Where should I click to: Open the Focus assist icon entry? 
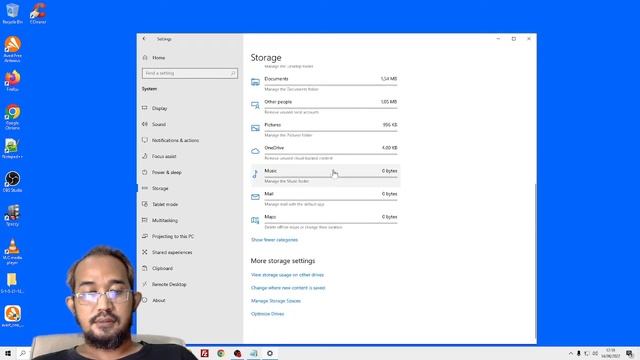click(x=144, y=156)
